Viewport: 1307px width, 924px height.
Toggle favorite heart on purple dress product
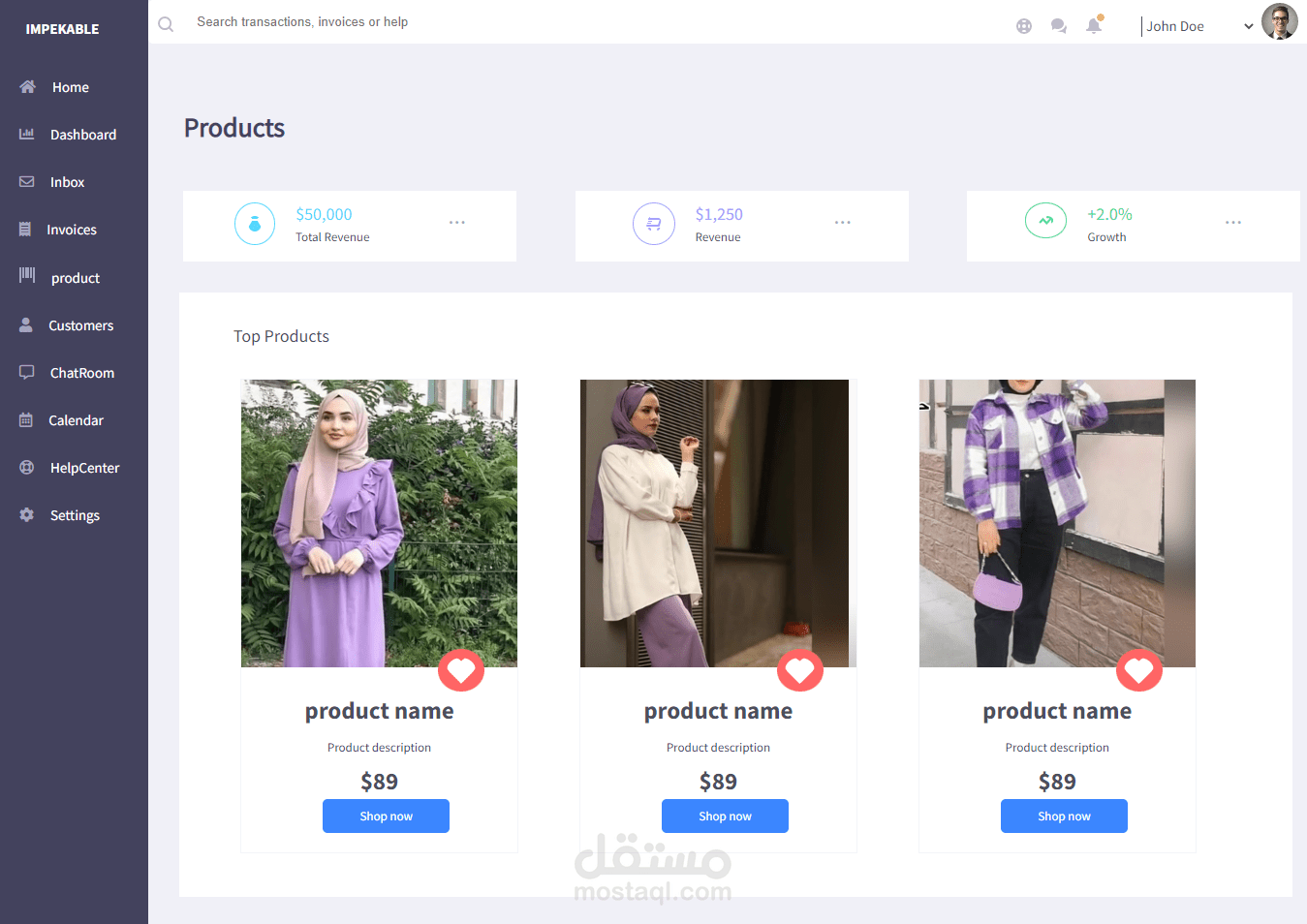click(461, 669)
